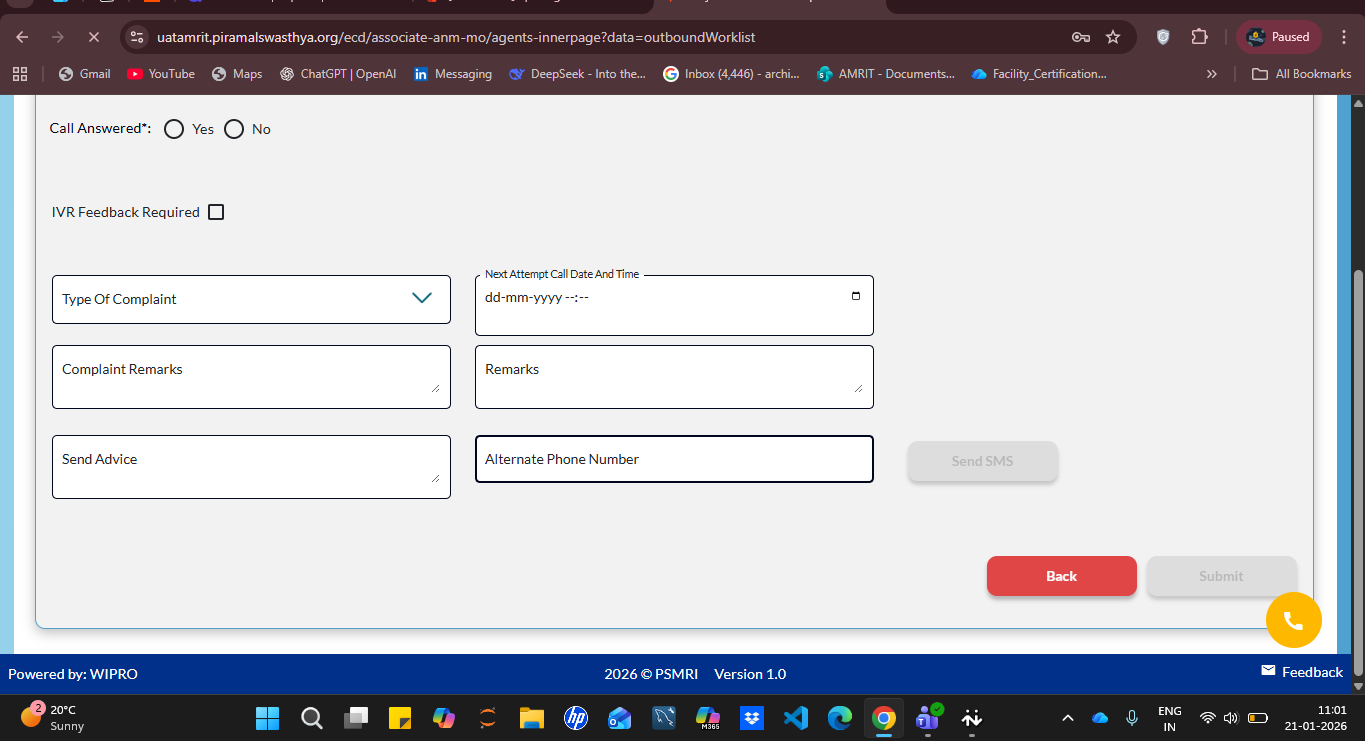Click the yellow phone call floating button
Screen dimensions: 1365x741
tap(1293, 620)
